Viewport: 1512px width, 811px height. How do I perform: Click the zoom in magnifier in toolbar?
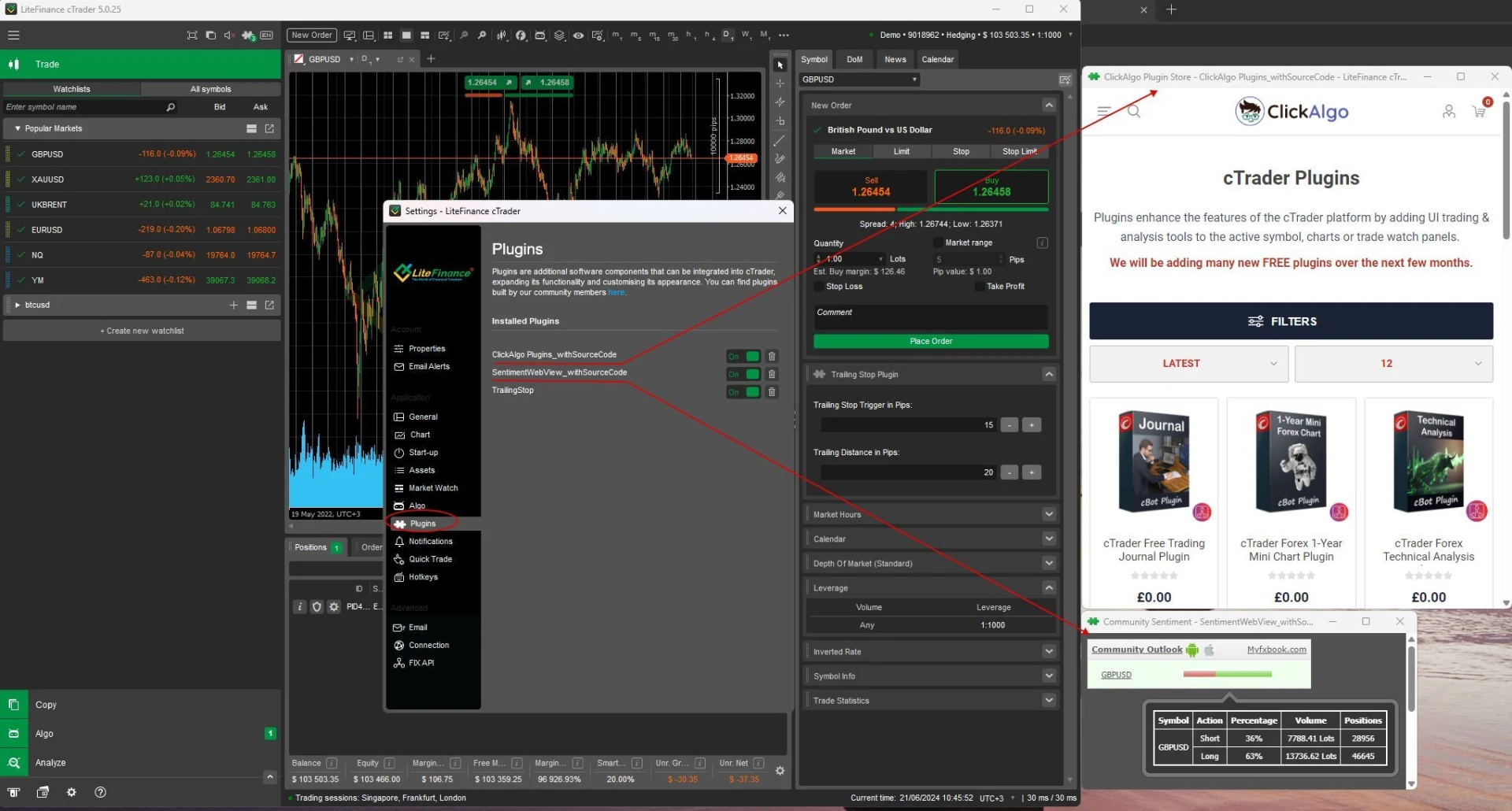482,35
